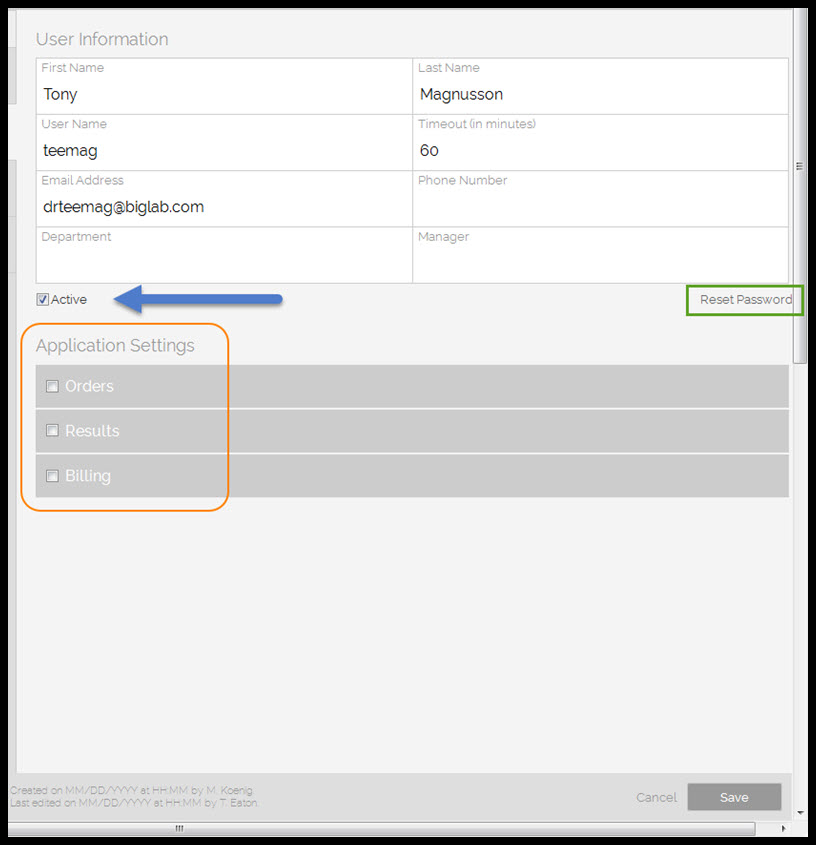The width and height of the screenshot is (816, 845).
Task: Click the empty Department field
Action: click(x=224, y=263)
